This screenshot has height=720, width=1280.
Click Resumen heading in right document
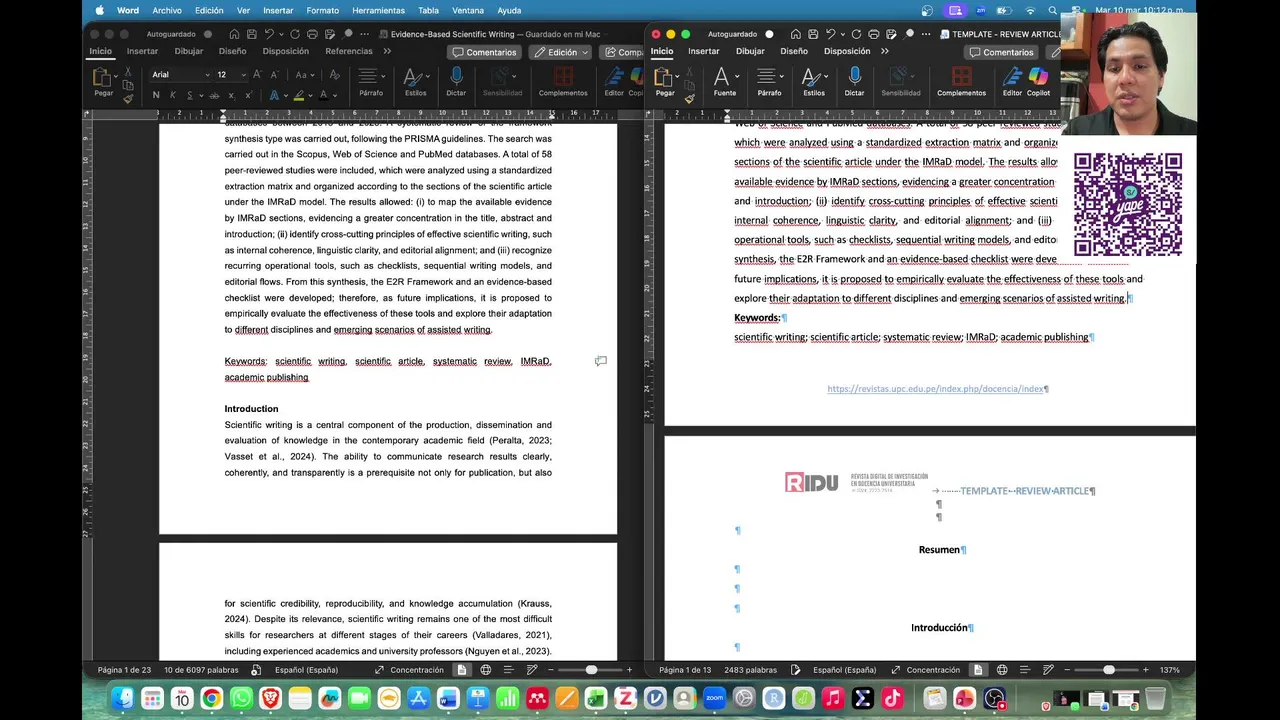[939, 550]
